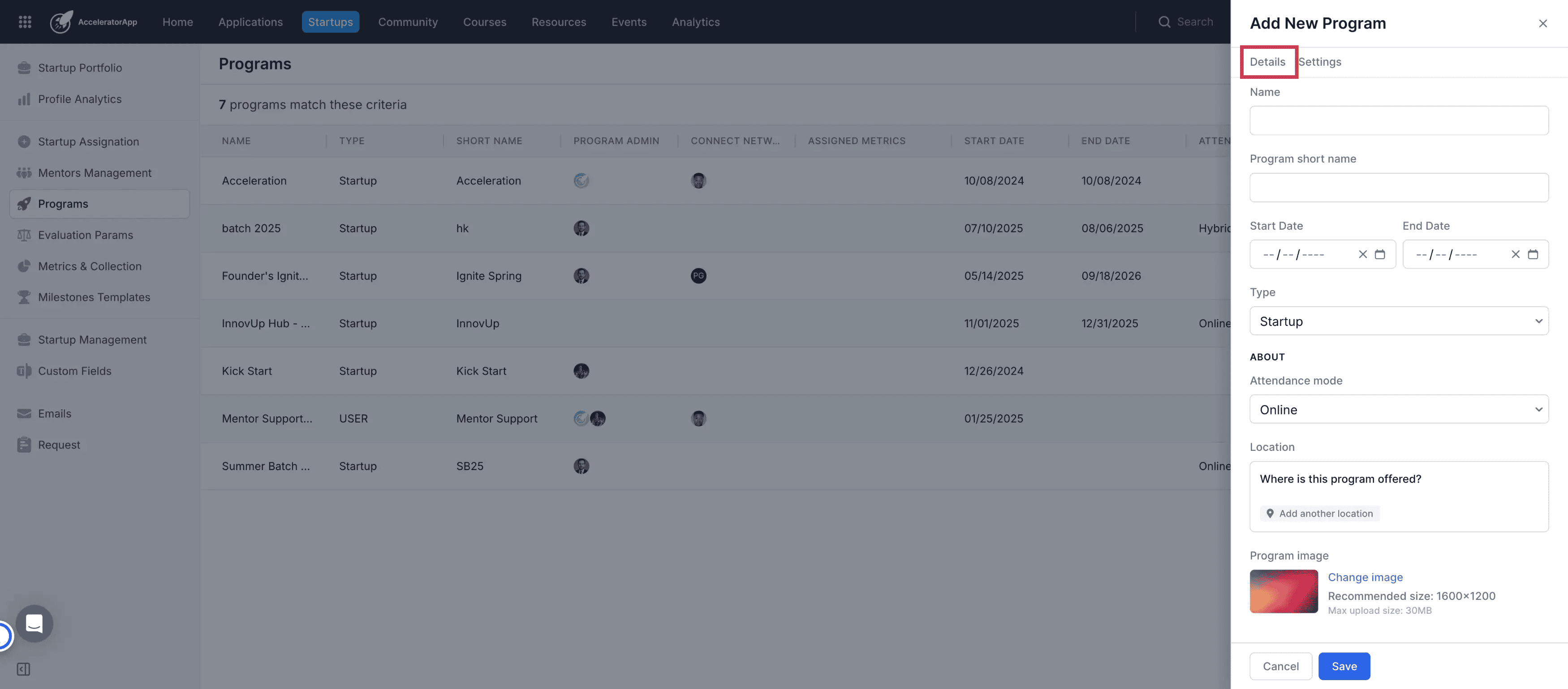Open Courses in top navigation
Viewport: 1568px width, 689px height.
[x=485, y=22]
